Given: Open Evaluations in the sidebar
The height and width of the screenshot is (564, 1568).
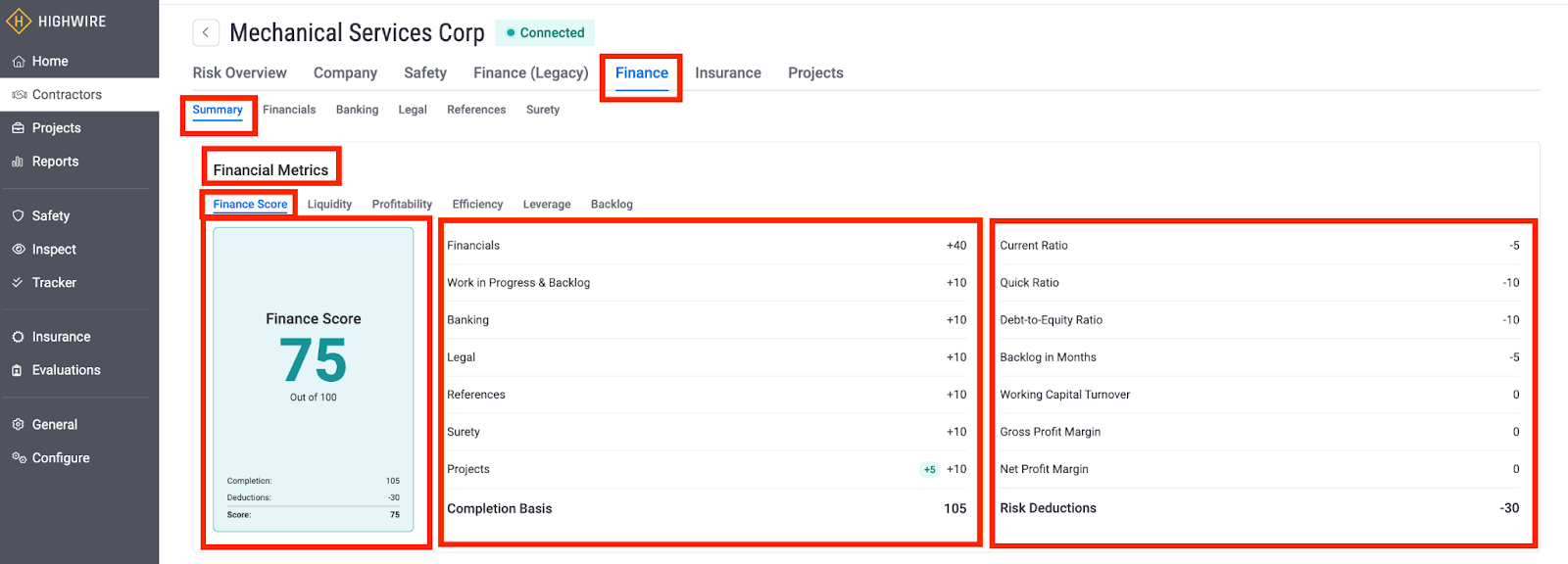Looking at the screenshot, I should click(x=66, y=370).
